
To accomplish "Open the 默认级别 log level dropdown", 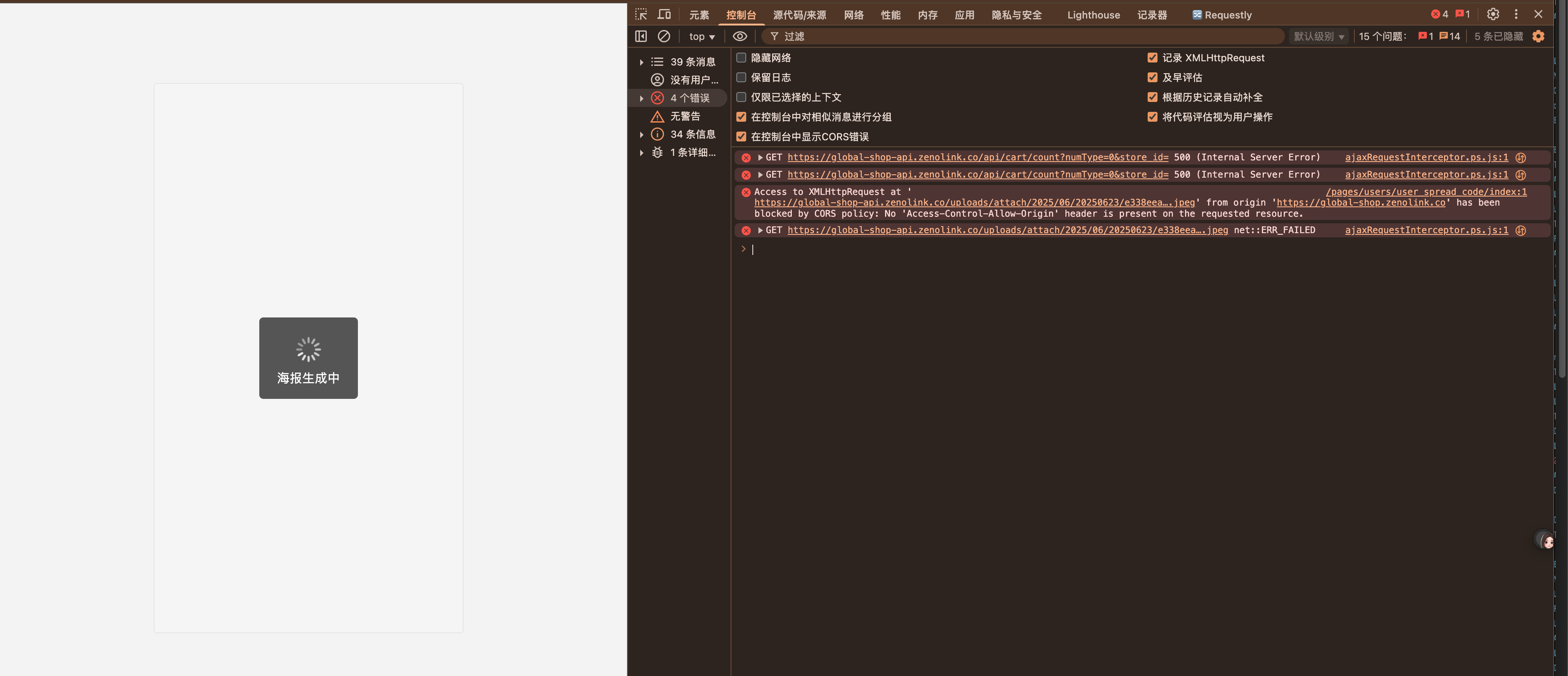I will 1319,37.
